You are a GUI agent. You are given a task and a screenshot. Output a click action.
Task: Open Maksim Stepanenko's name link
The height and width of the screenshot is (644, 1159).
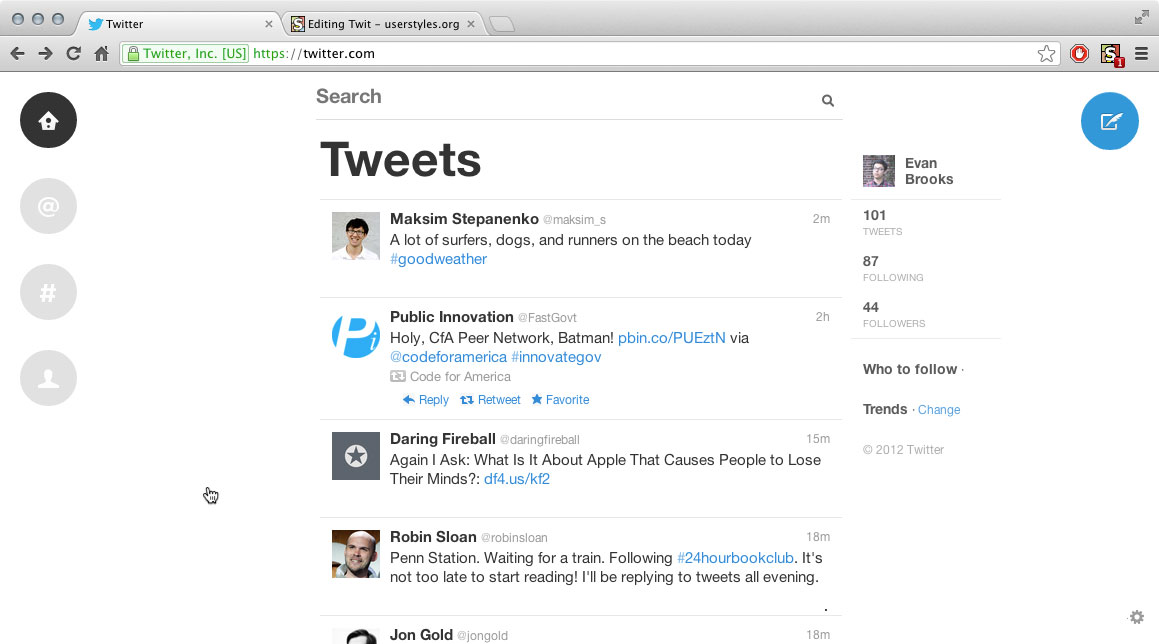[x=464, y=219]
